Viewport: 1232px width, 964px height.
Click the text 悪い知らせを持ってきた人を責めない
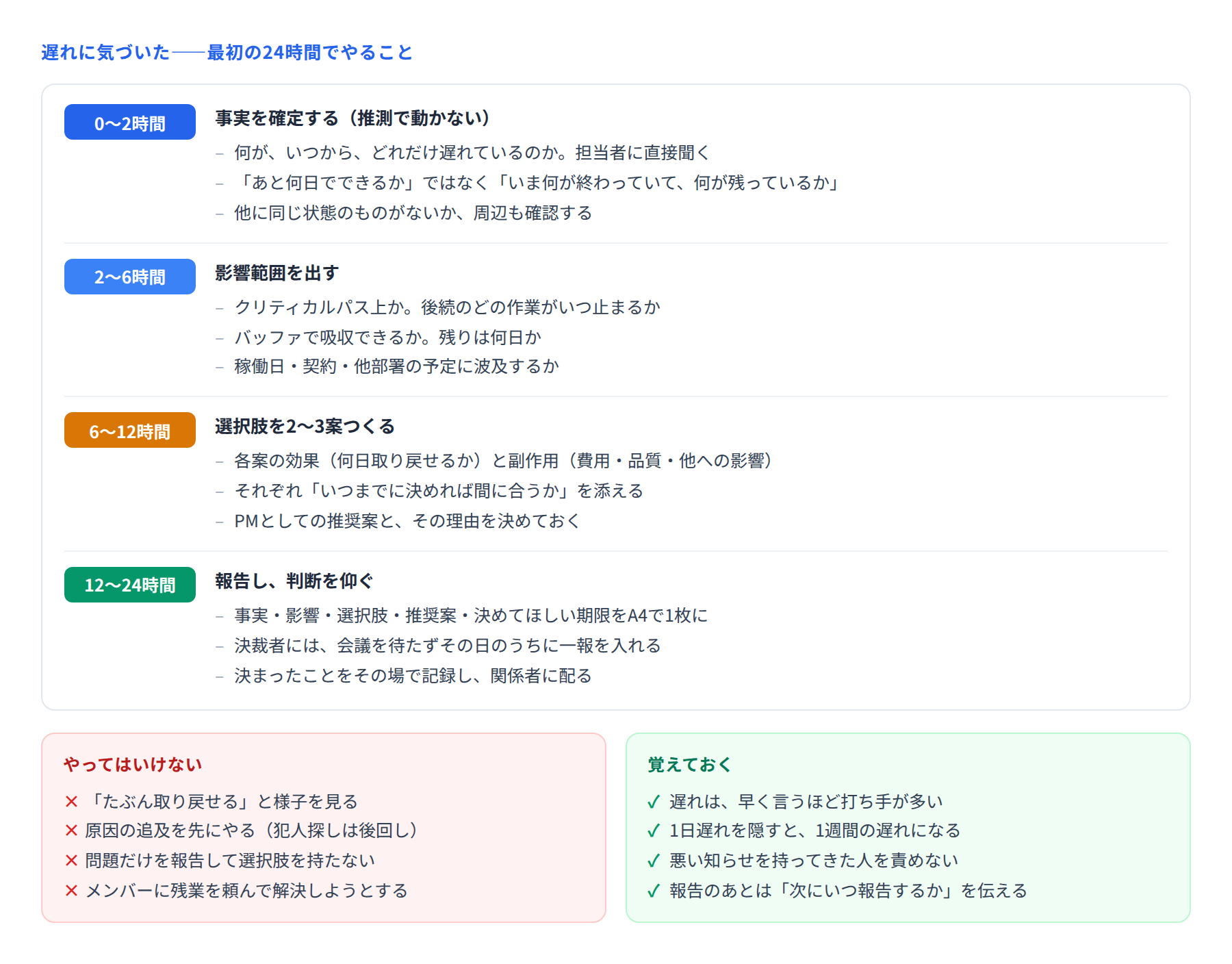pyautogui.click(x=814, y=861)
